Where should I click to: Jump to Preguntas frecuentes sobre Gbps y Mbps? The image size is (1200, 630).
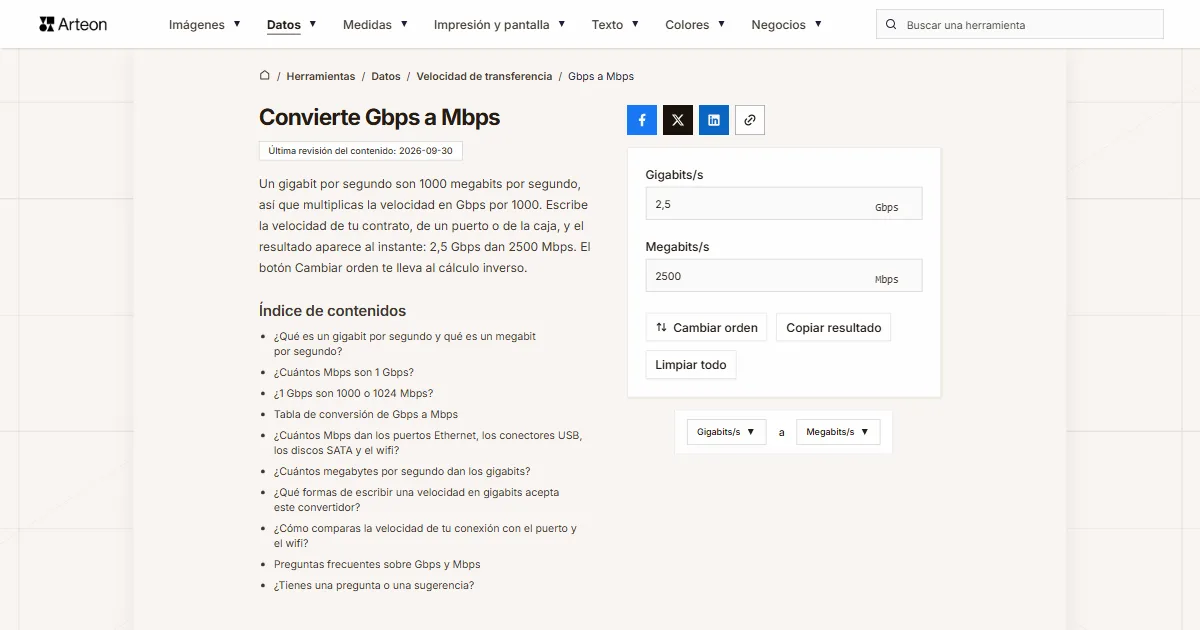(377, 564)
